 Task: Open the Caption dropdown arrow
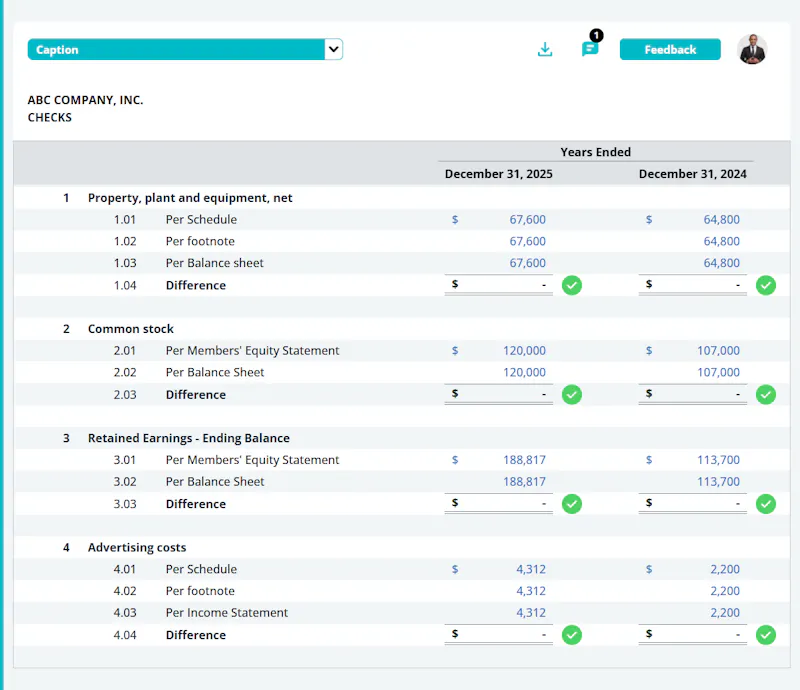[334, 50]
